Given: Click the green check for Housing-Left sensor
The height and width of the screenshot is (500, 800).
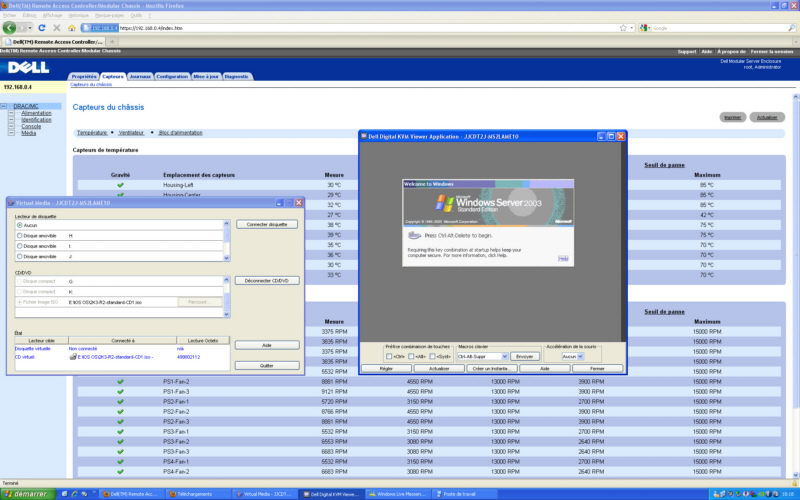Looking at the screenshot, I should tap(120, 185).
